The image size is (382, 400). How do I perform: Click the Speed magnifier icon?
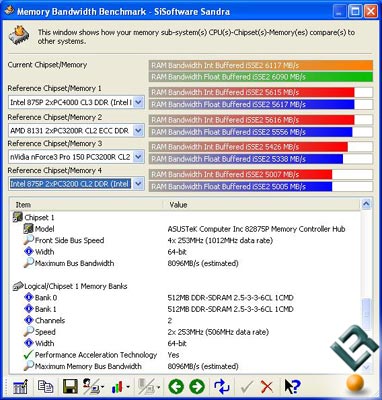click(29, 332)
